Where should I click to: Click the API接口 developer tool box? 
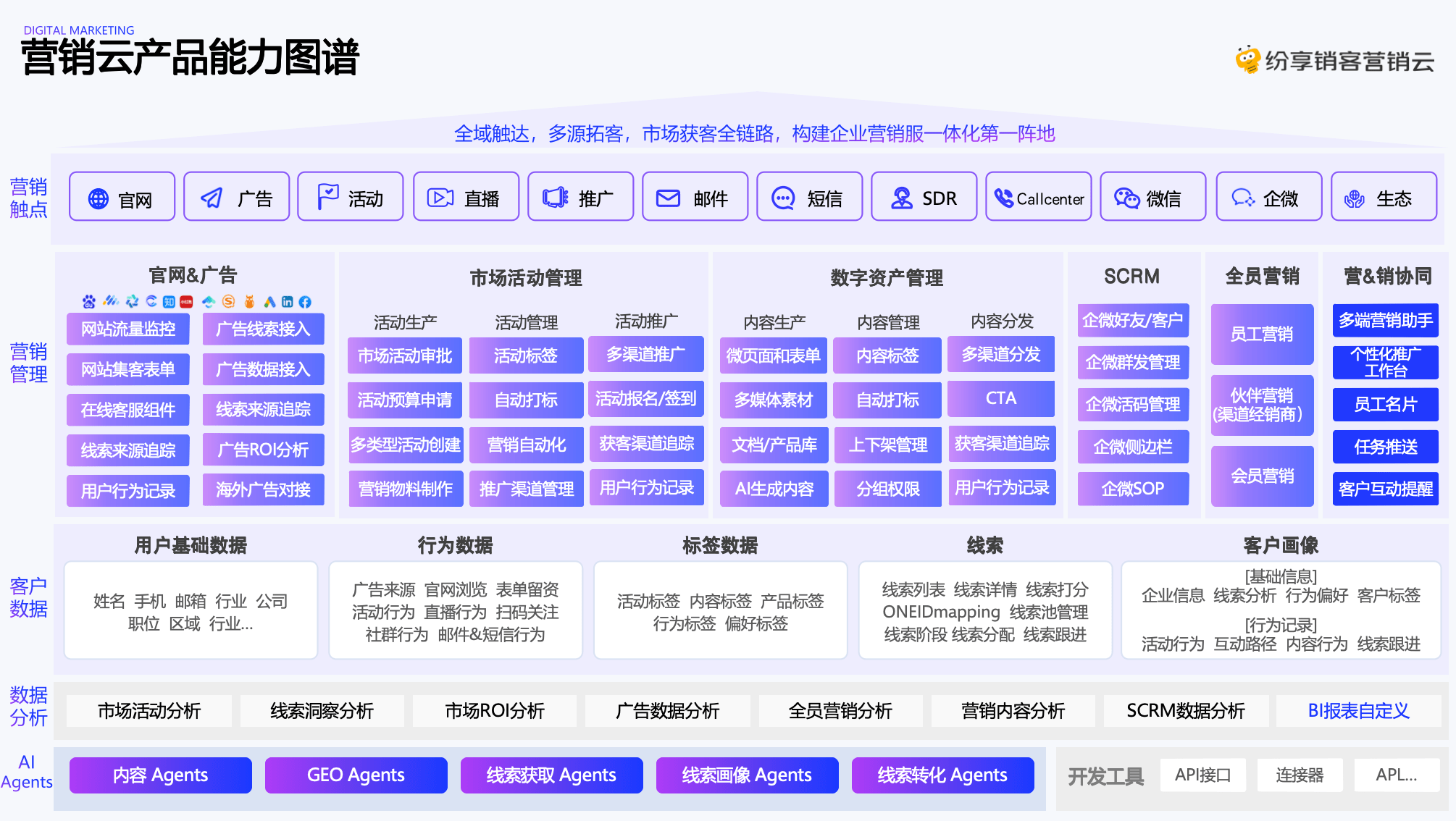point(1202,775)
